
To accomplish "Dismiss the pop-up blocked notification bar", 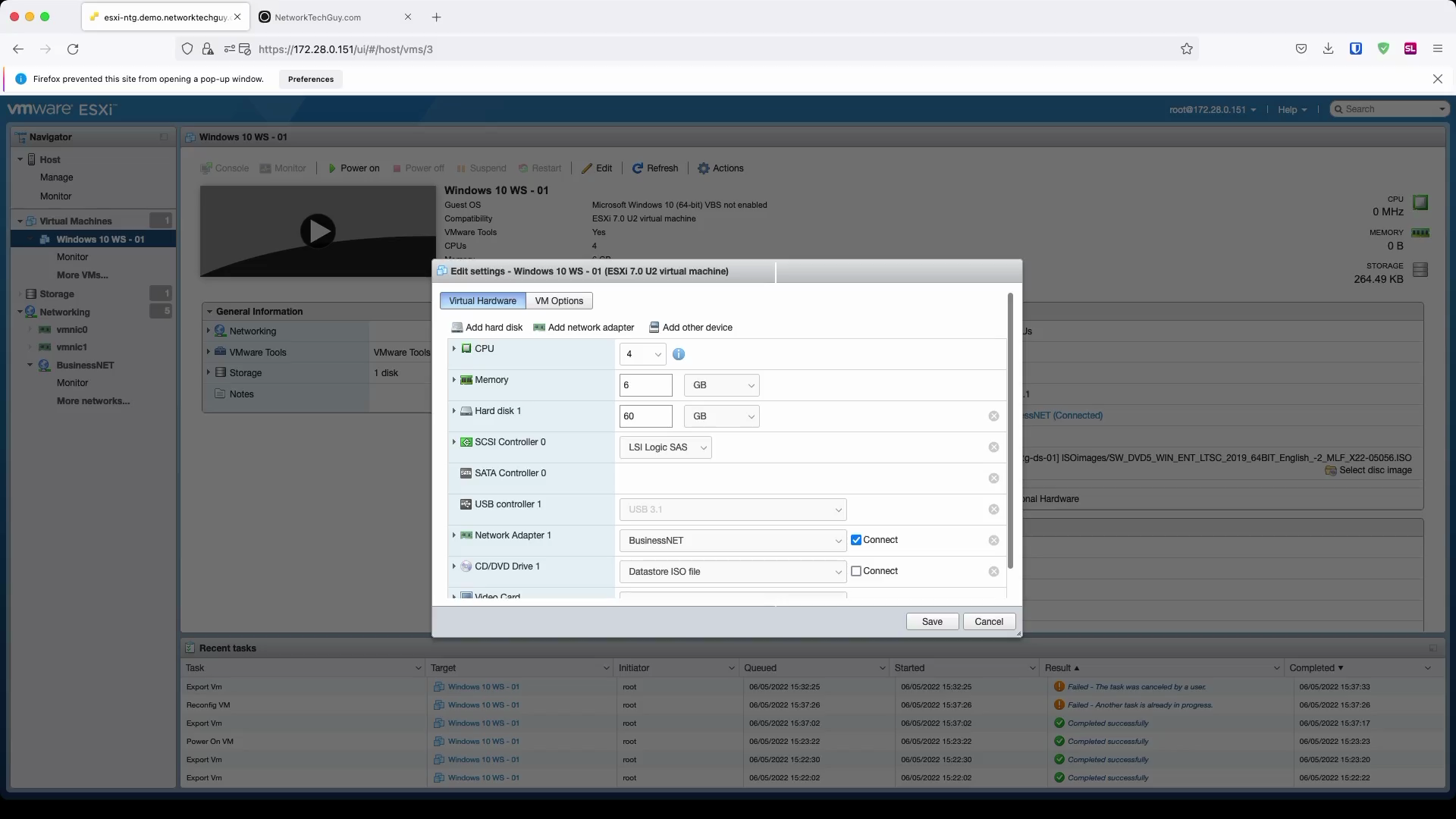I will (1438, 79).
